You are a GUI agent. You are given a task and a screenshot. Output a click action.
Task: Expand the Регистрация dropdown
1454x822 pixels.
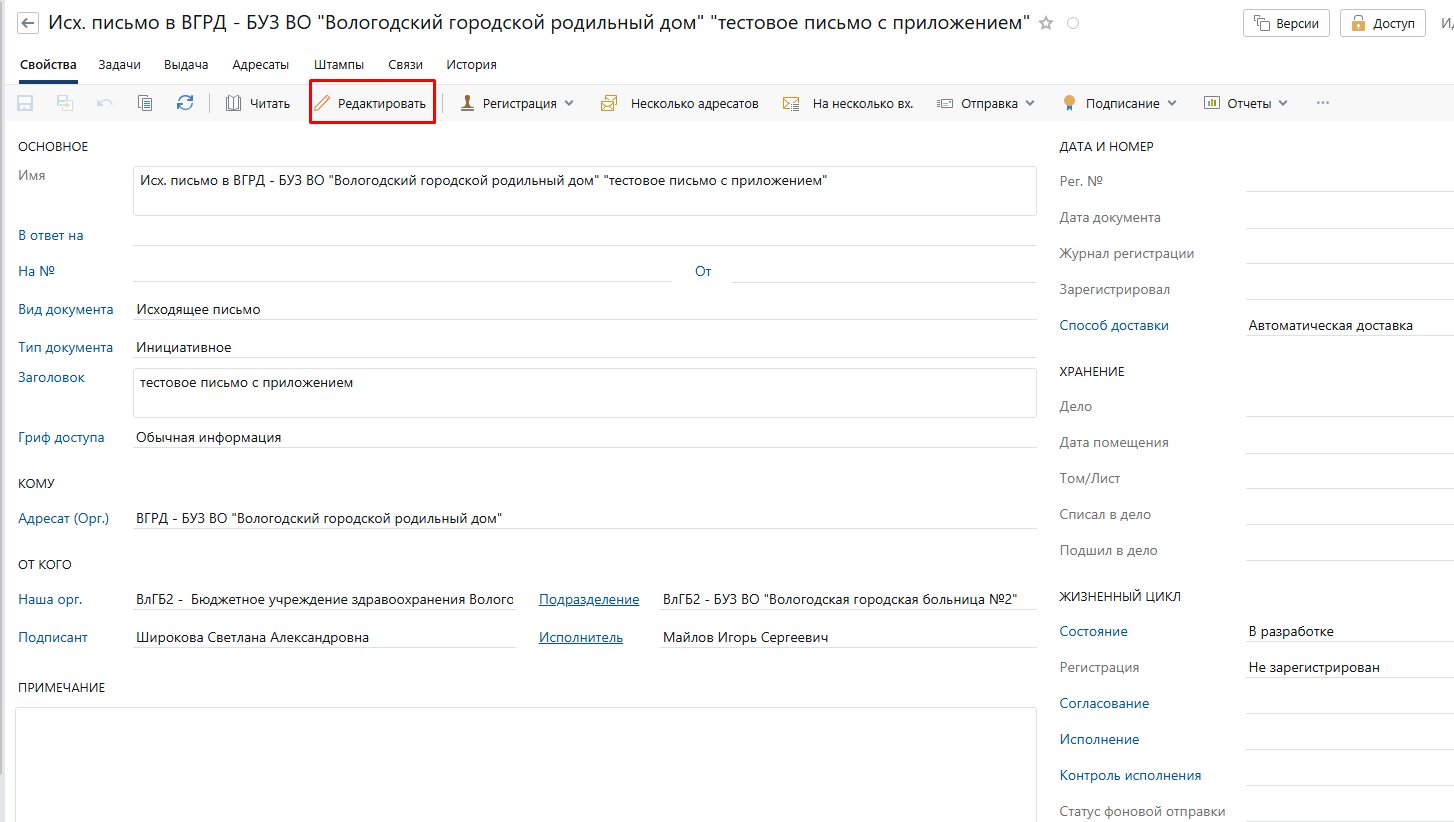[517, 103]
